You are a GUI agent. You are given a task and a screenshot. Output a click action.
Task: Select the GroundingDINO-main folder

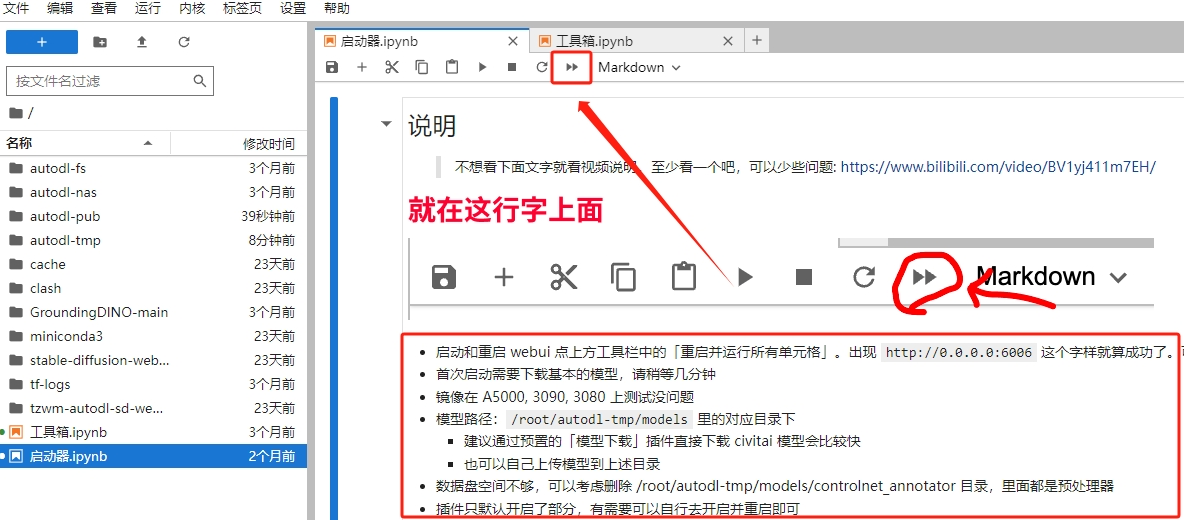click(153, 312)
